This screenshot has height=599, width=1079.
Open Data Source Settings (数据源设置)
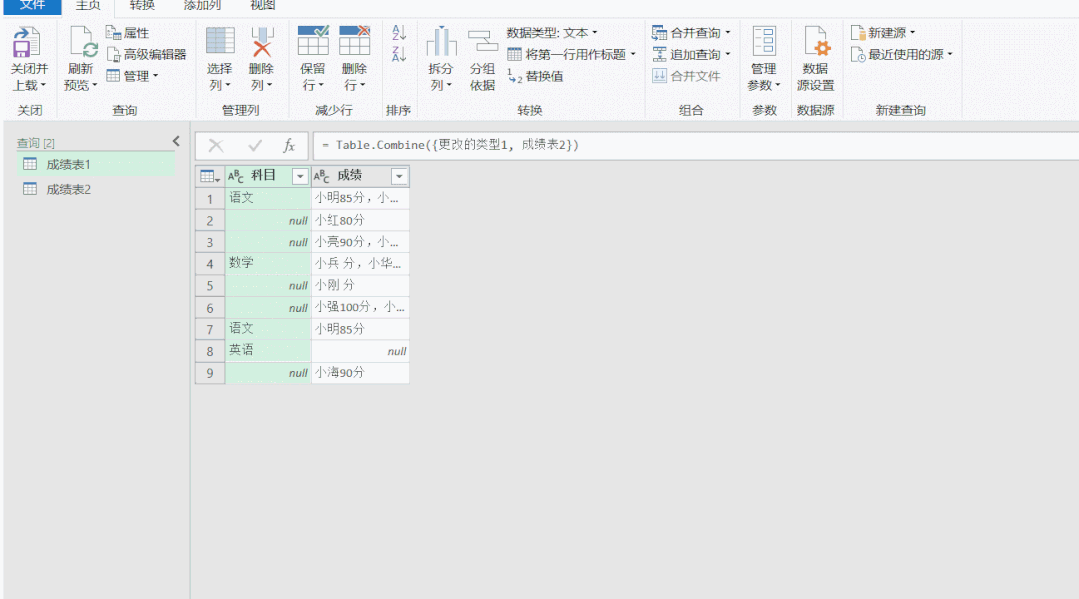click(x=815, y=59)
